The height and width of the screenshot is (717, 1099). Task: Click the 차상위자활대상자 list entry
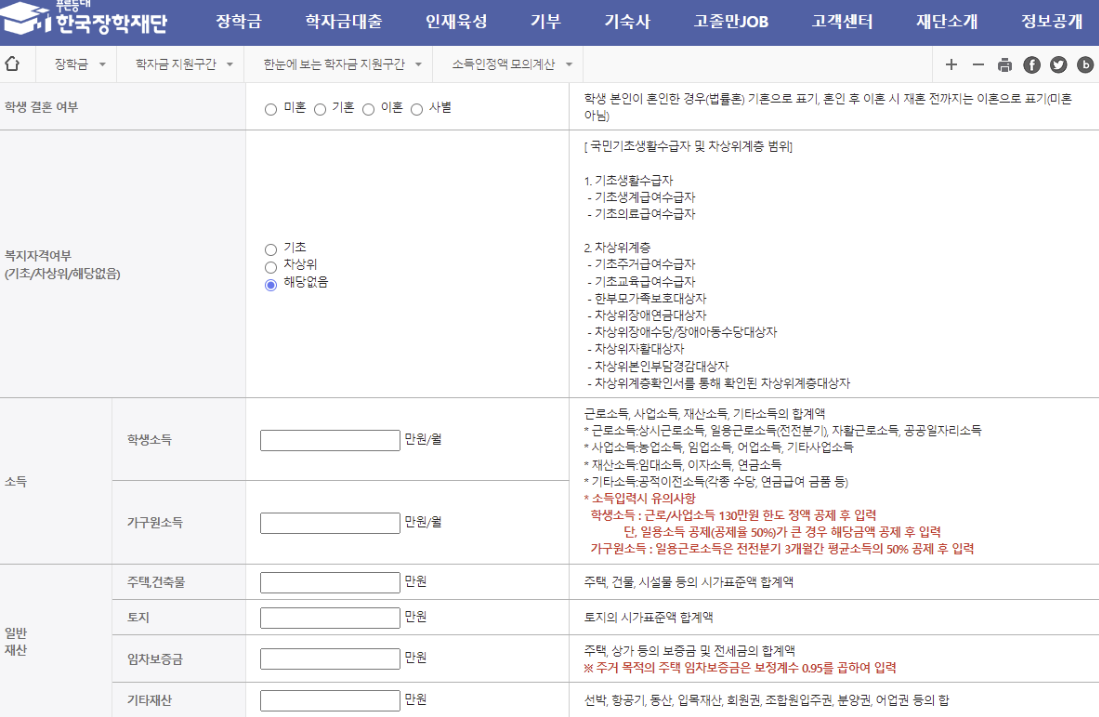tap(636, 348)
